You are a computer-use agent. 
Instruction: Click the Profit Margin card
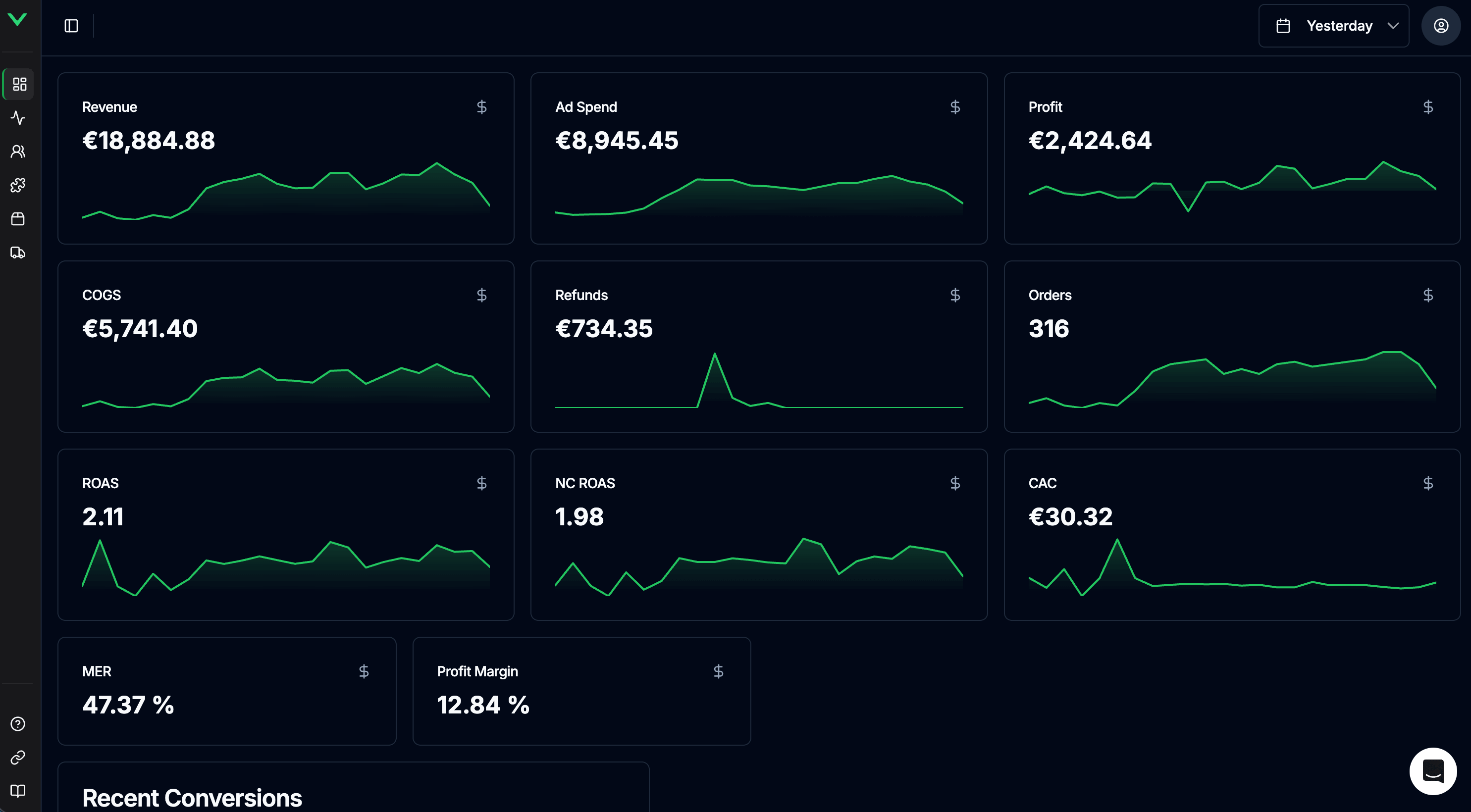point(581,691)
